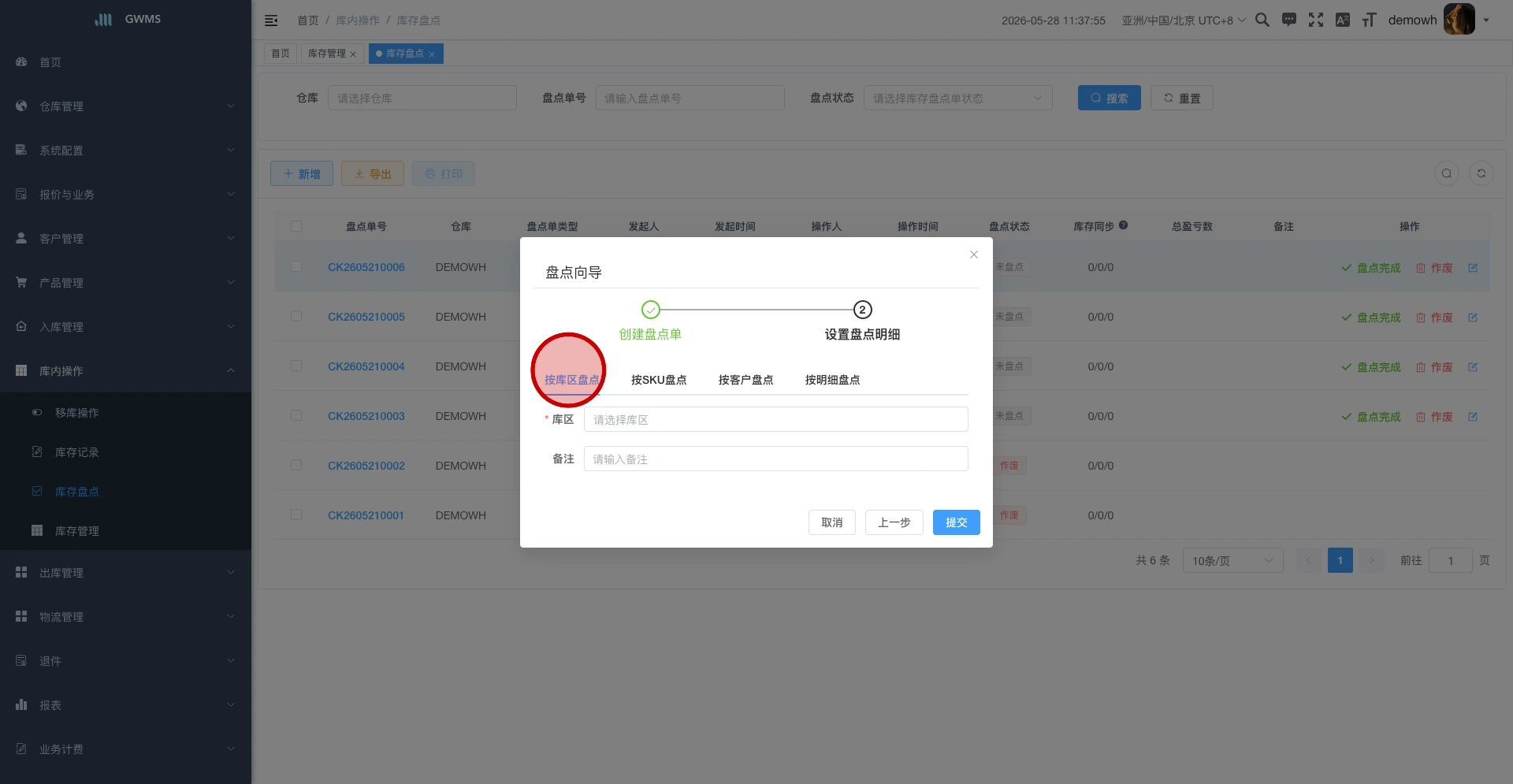Check the row CK2605210003 checkbox
This screenshot has width=1513, height=784.
pyautogui.click(x=296, y=416)
